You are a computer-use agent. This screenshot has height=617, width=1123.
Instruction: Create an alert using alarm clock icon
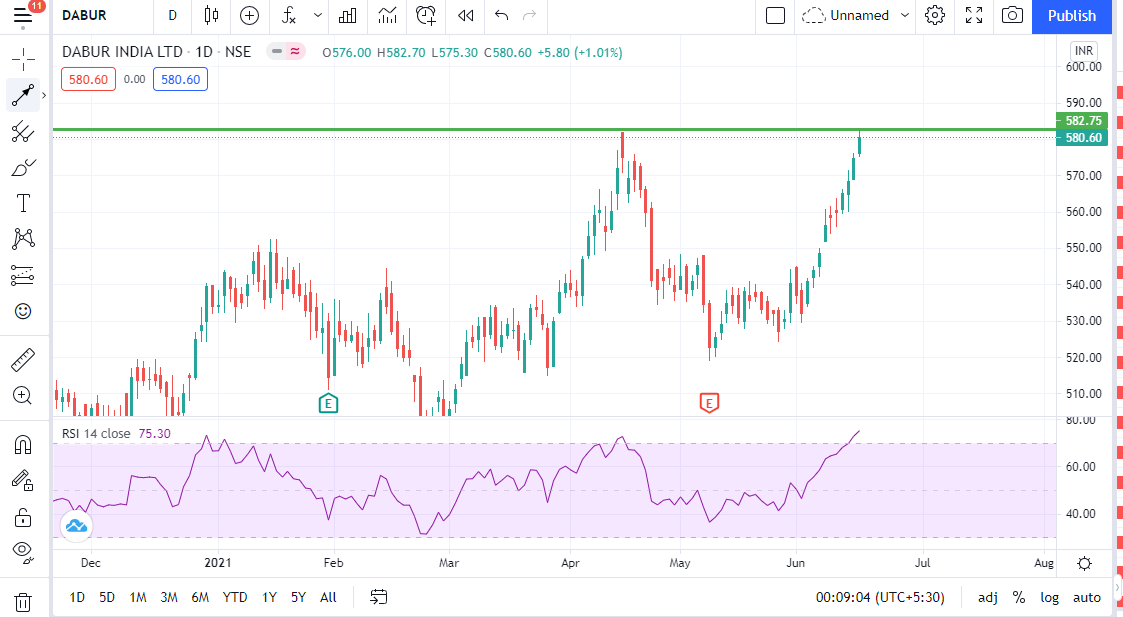427,15
